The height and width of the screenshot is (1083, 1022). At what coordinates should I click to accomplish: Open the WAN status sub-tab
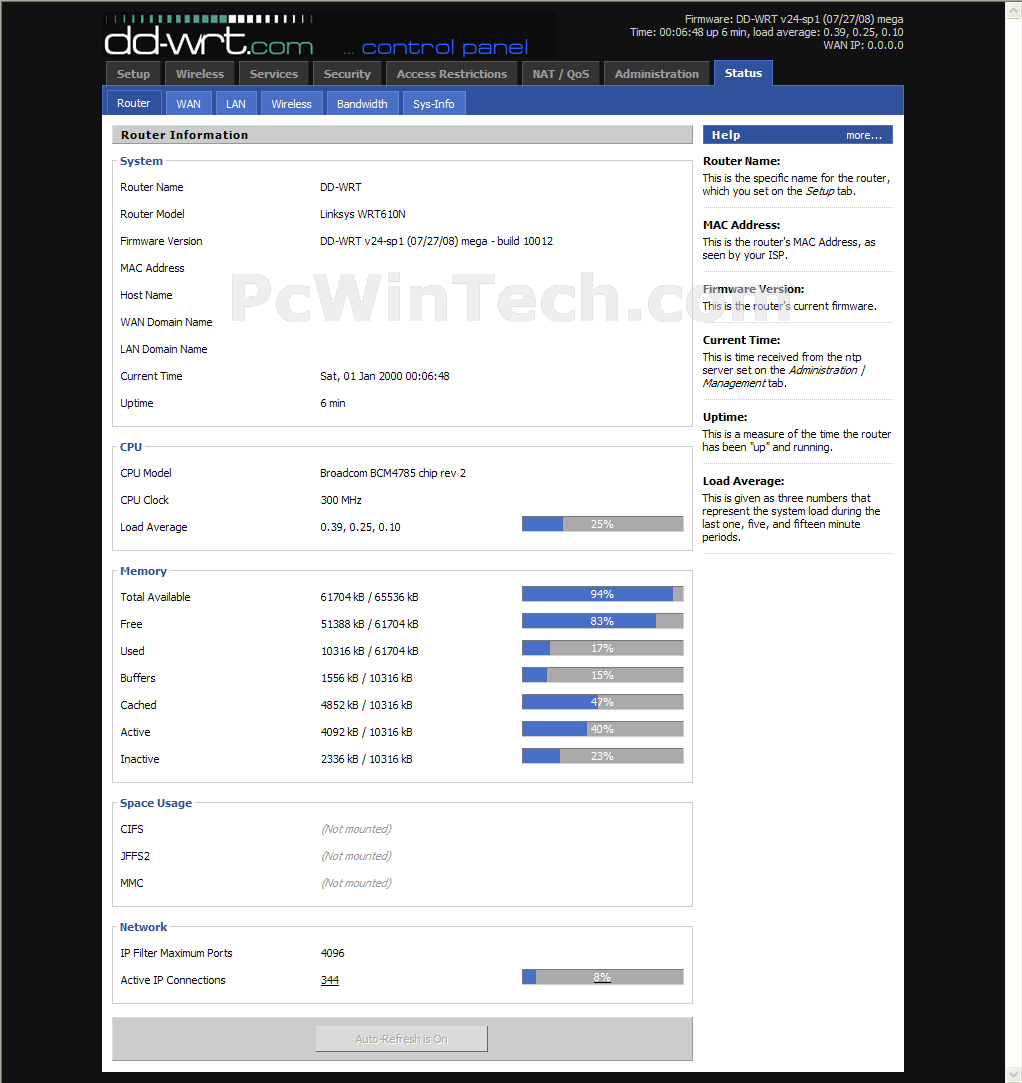pyautogui.click(x=189, y=104)
